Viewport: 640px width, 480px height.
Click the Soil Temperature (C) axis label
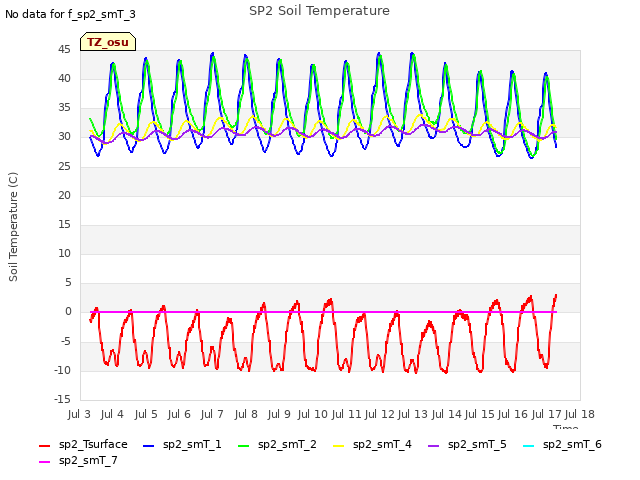pos(13,227)
